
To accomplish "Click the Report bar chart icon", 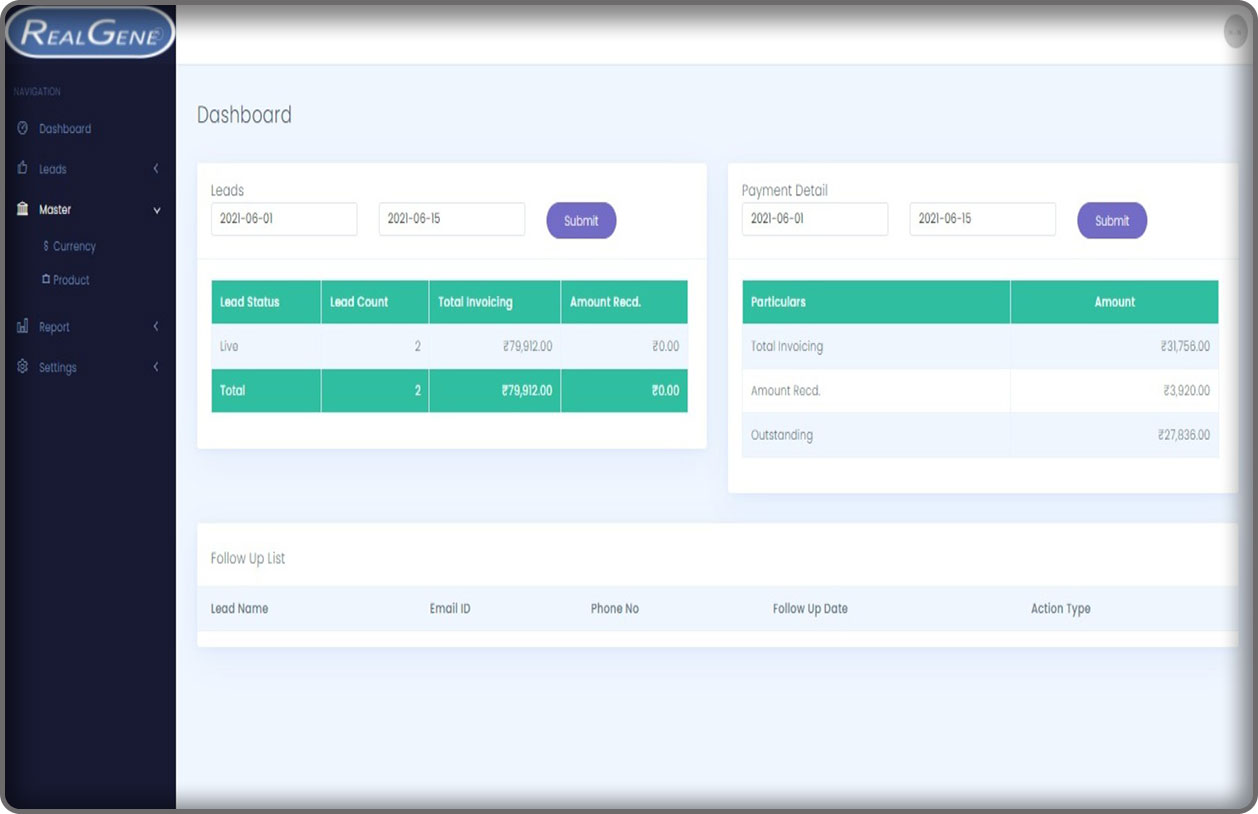I will click(23, 327).
